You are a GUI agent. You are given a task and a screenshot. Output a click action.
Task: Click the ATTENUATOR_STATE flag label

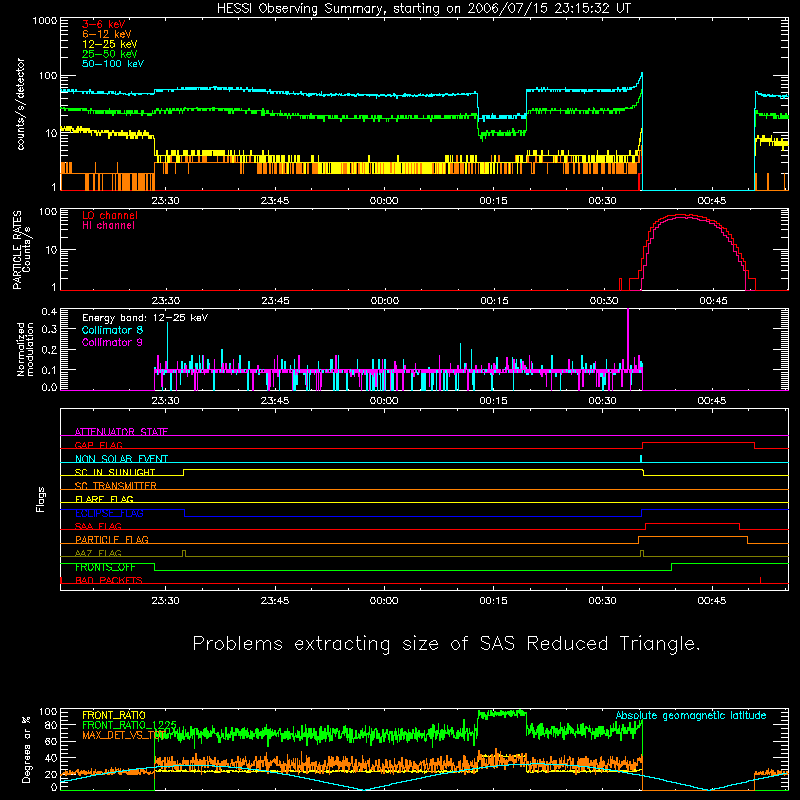(121, 432)
